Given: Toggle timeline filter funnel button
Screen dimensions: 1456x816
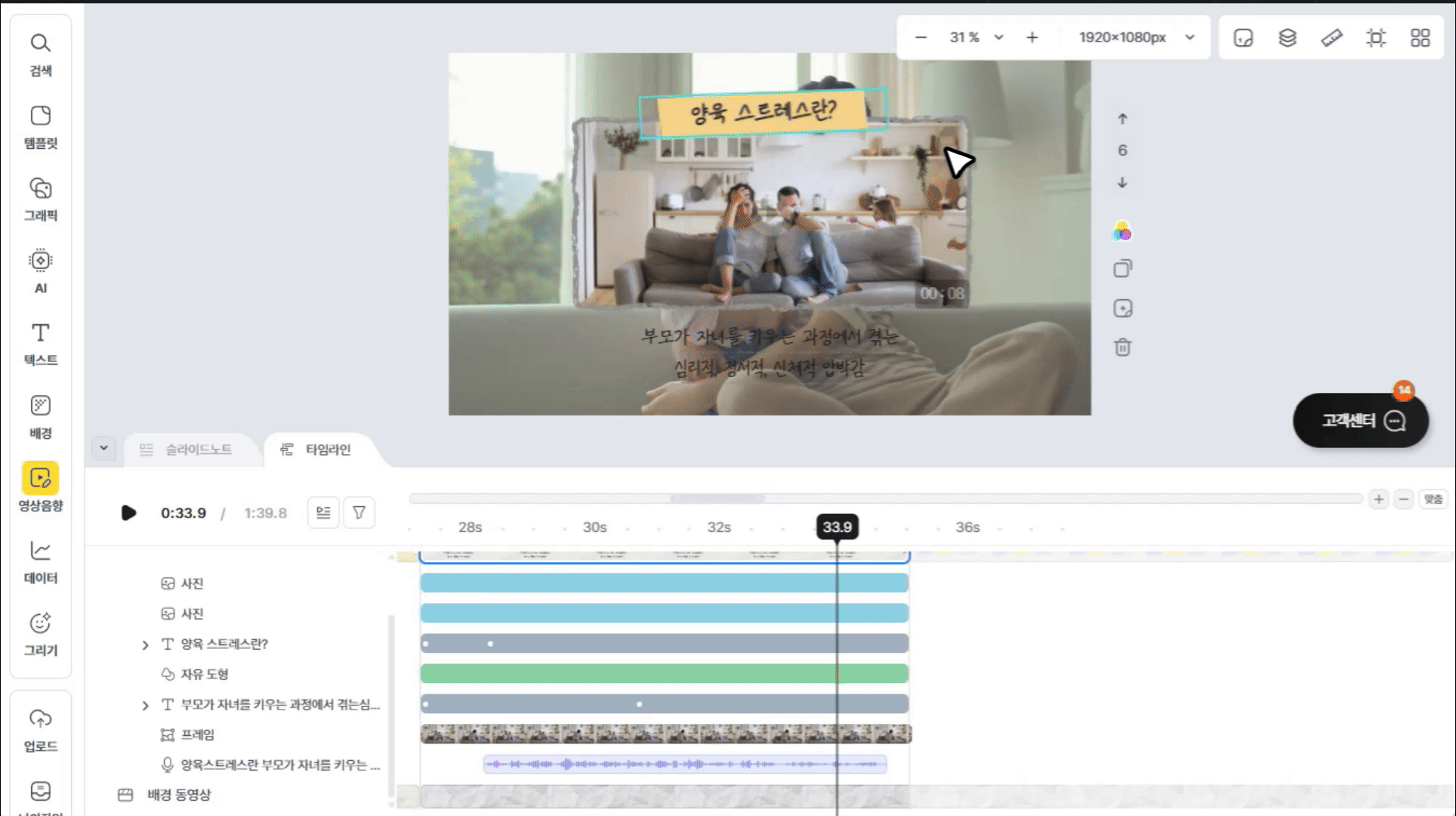Looking at the screenshot, I should [359, 512].
